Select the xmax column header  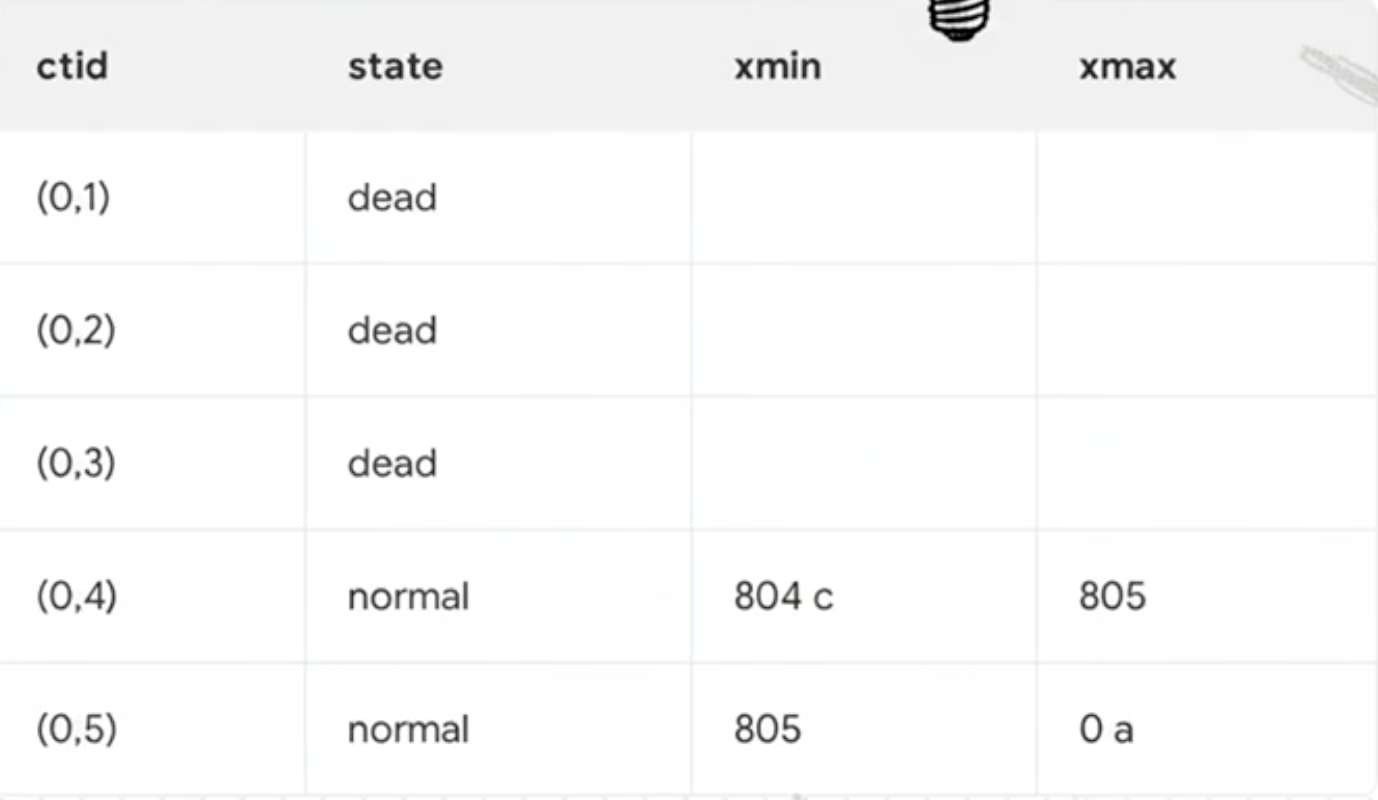click(1128, 67)
